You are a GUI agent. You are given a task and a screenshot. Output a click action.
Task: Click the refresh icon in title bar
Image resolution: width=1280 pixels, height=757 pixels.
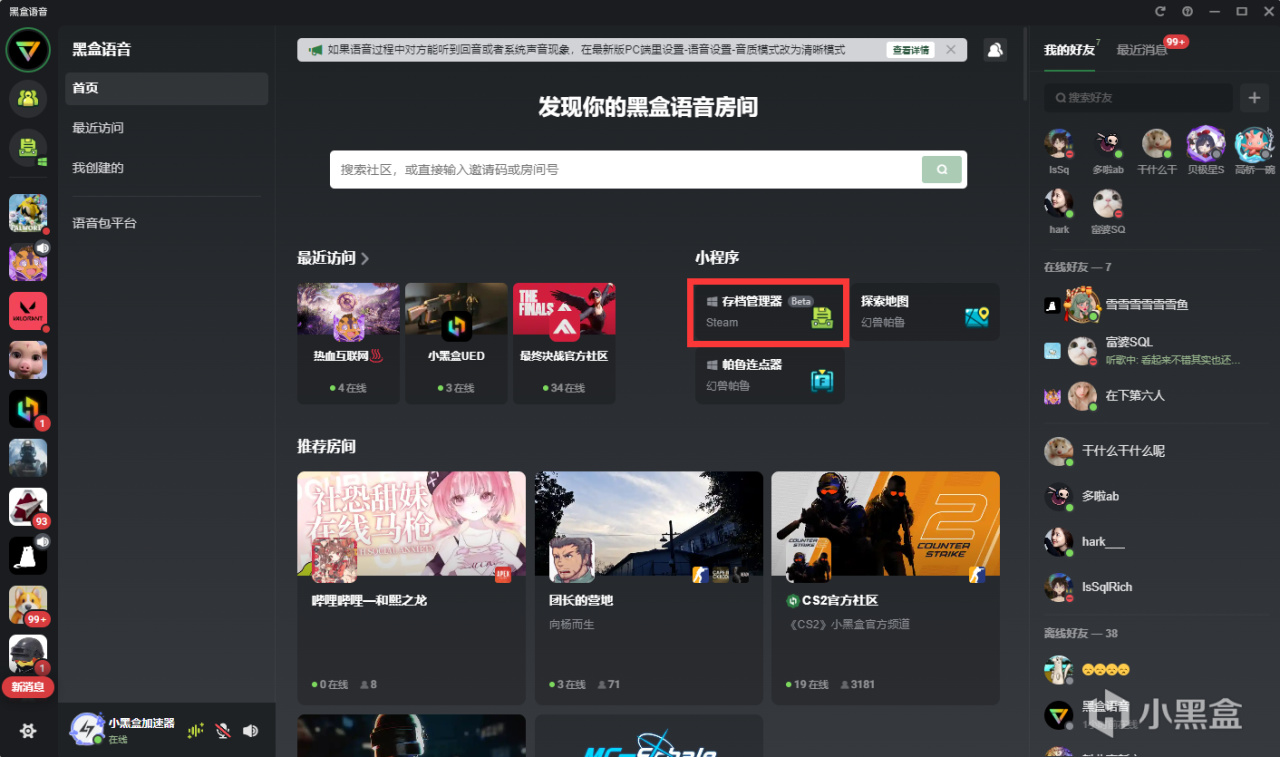(1160, 11)
